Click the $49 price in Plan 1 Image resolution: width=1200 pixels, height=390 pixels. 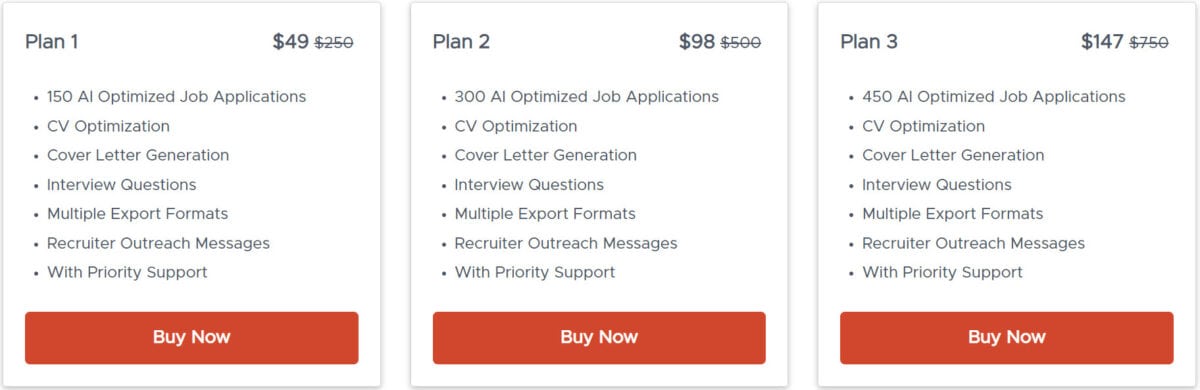point(291,42)
